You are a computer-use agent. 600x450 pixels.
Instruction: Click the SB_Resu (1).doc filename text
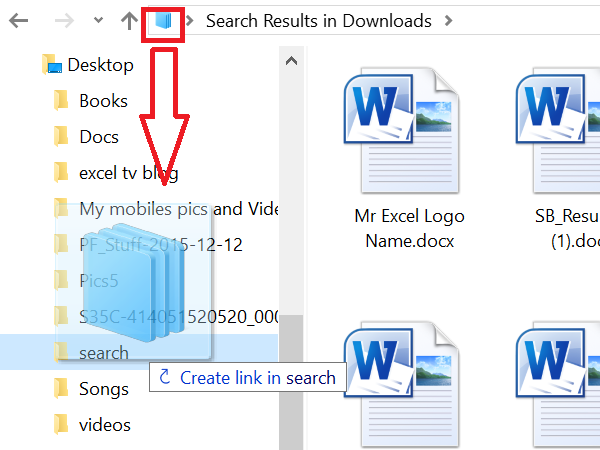567,228
